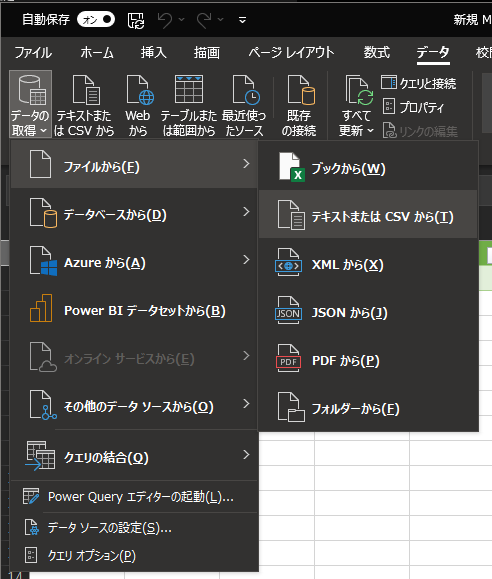
Task: Open the undo history dropdown arrow
Action: 181,19
